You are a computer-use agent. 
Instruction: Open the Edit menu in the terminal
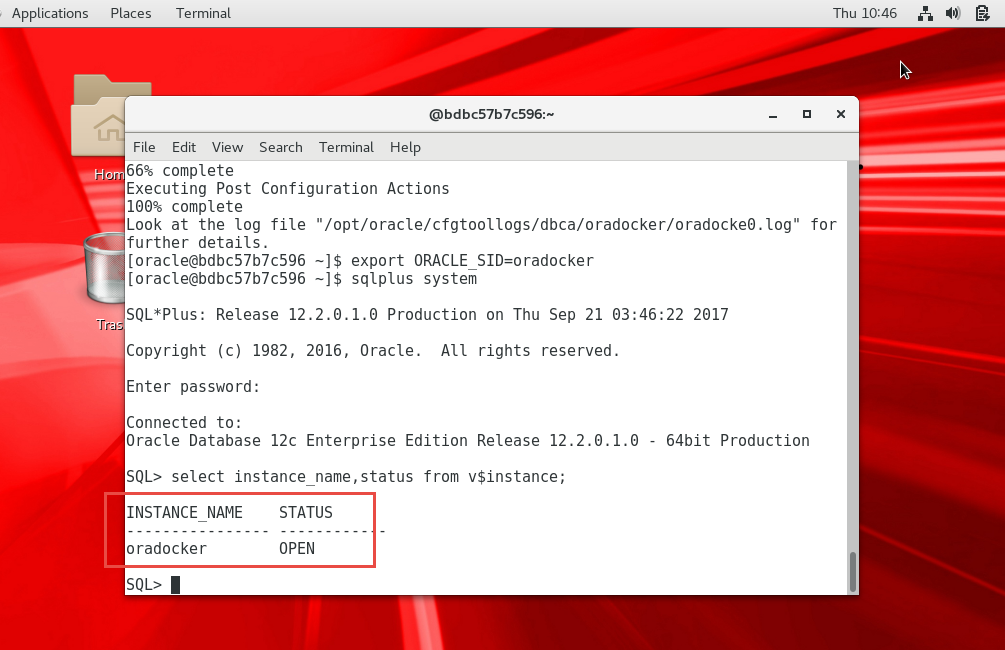click(x=183, y=147)
